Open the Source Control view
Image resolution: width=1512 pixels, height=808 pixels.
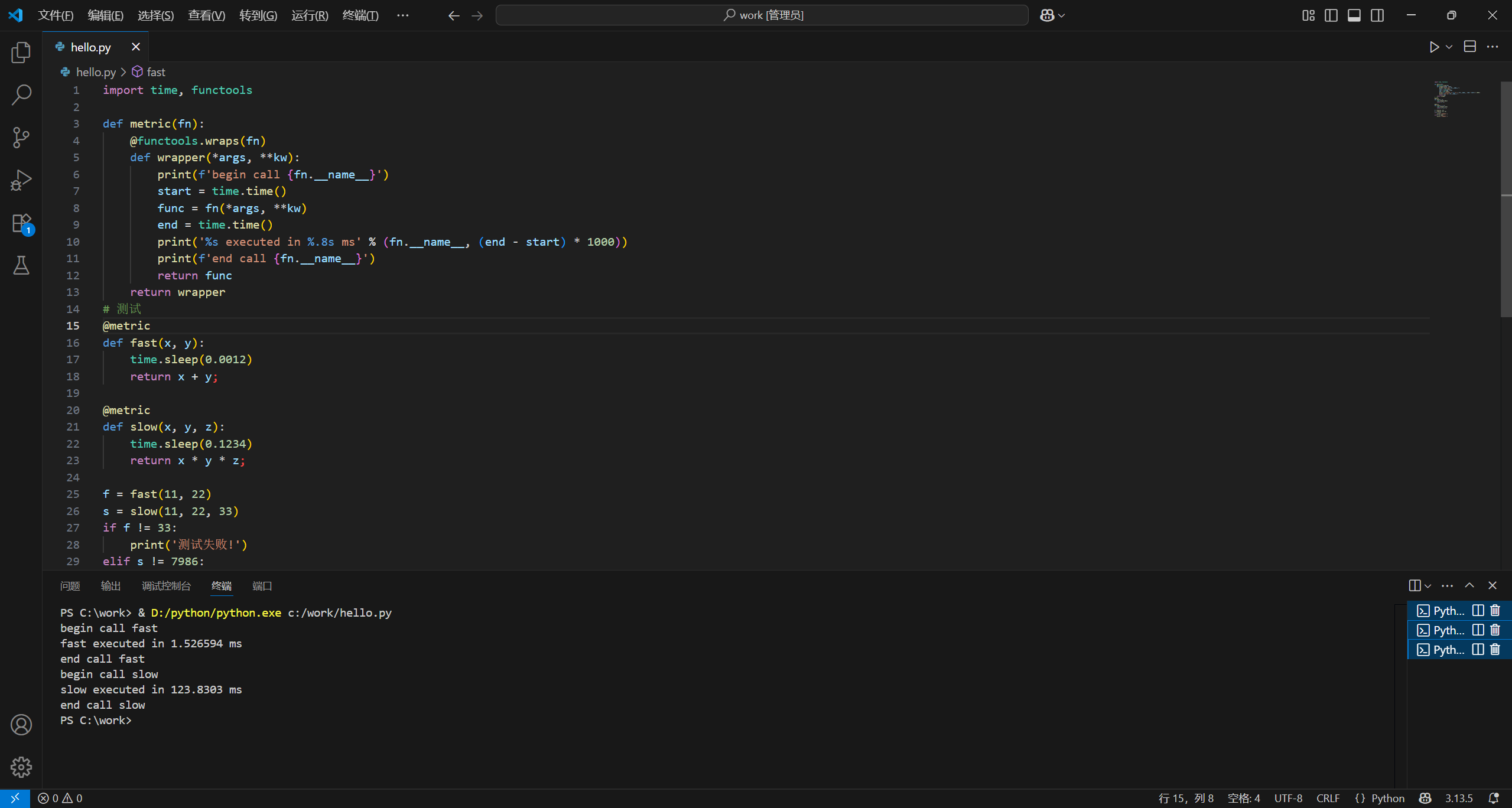tap(21, 138)
